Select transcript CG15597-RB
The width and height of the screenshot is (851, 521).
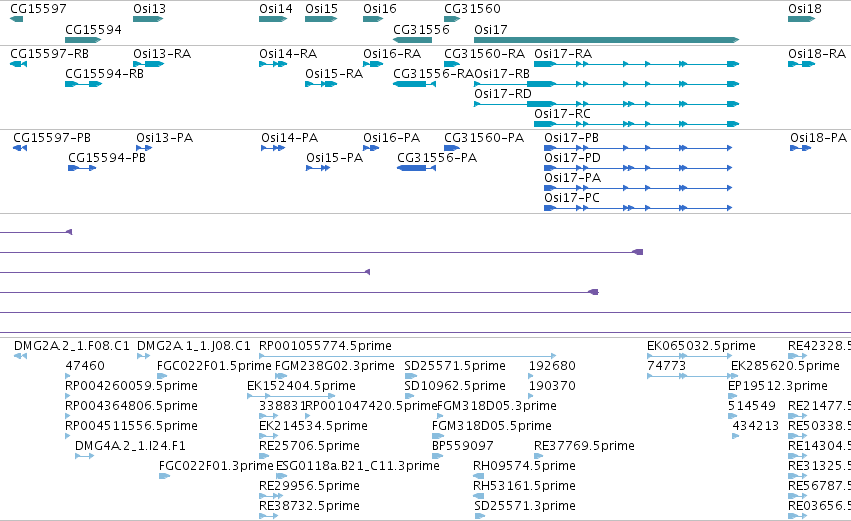point(49,54)
